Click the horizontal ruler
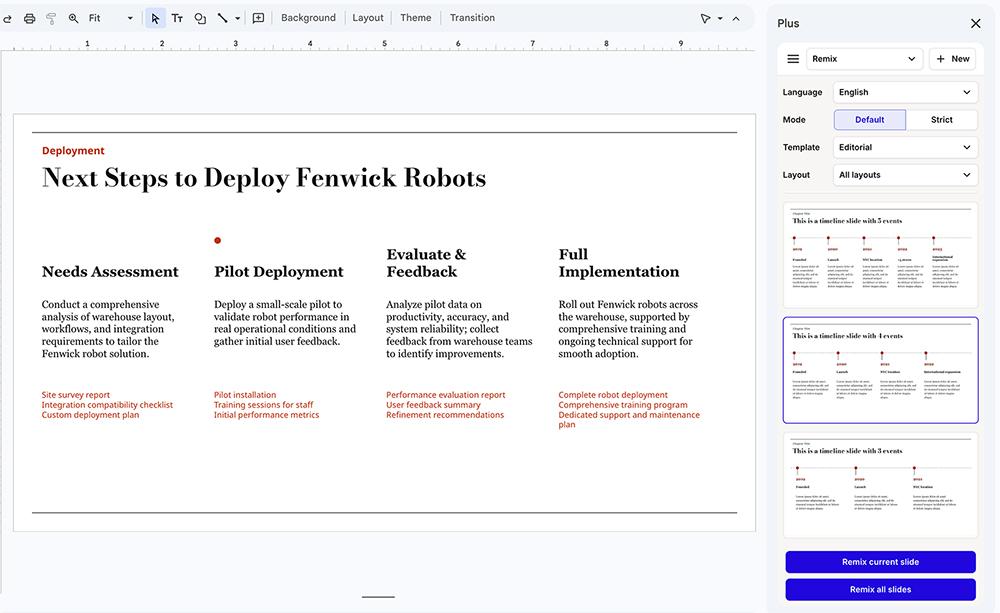 [378, 44]
